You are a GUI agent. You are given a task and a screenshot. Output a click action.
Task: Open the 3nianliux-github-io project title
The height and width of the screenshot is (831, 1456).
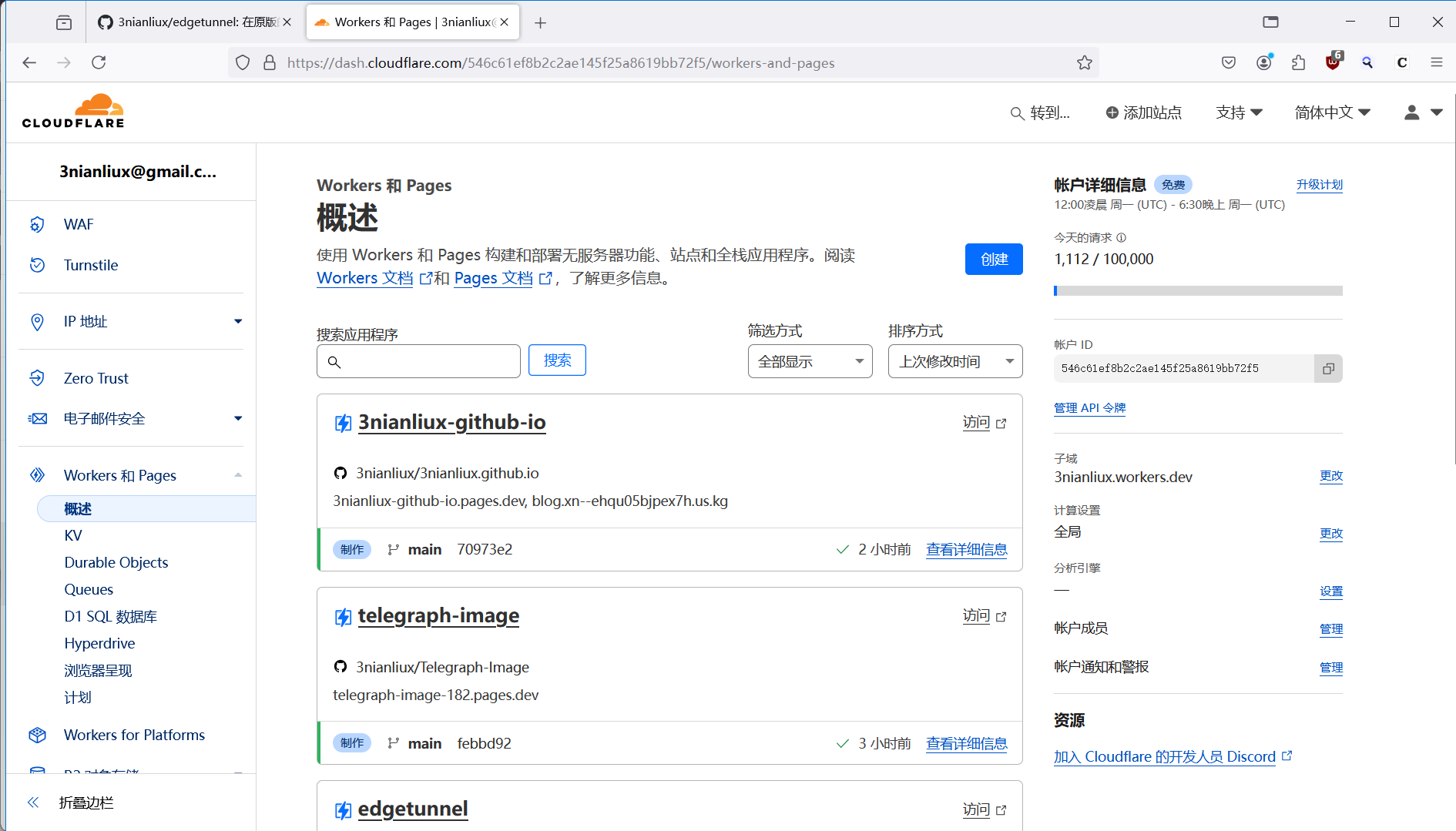(452, 422)
